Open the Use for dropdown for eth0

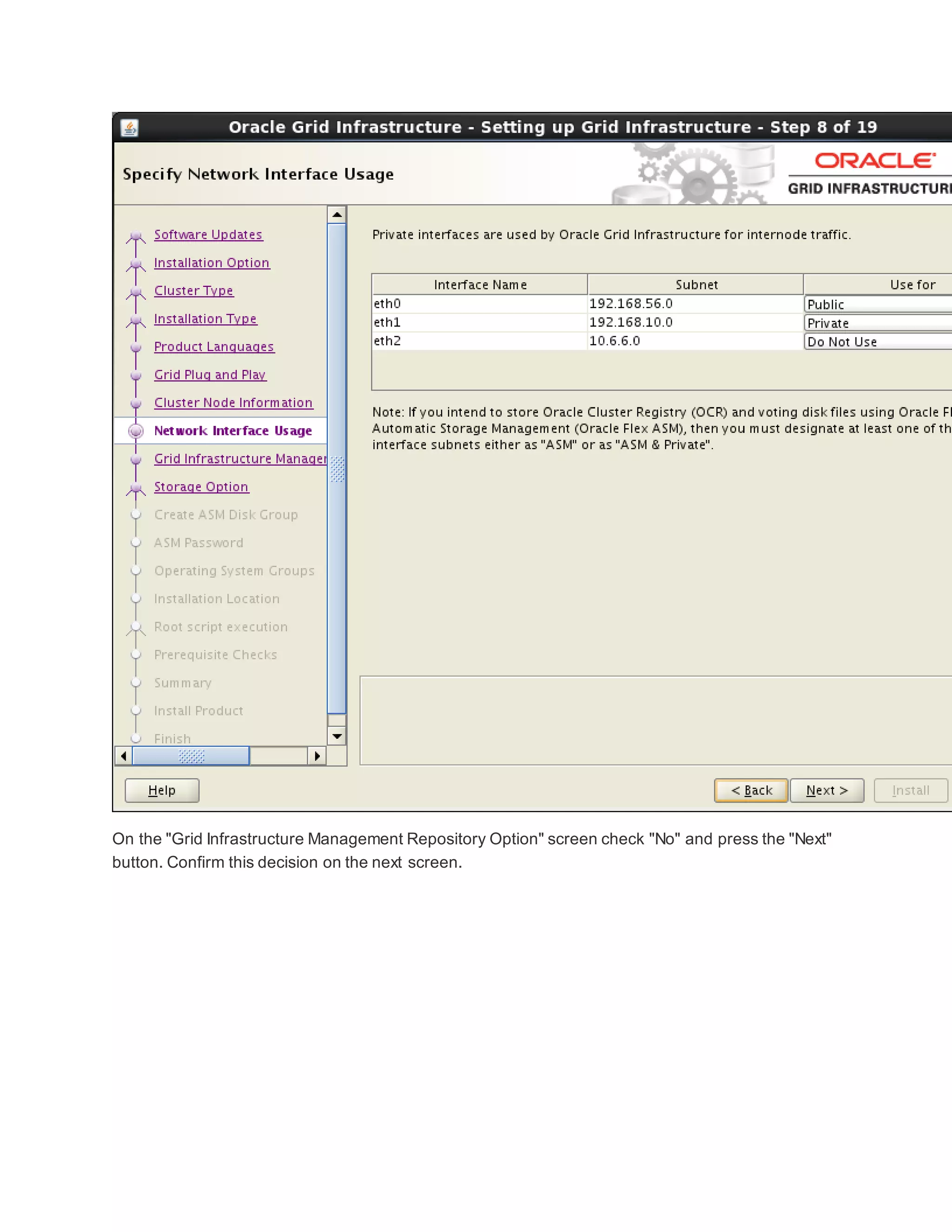[x=878, y=305]
